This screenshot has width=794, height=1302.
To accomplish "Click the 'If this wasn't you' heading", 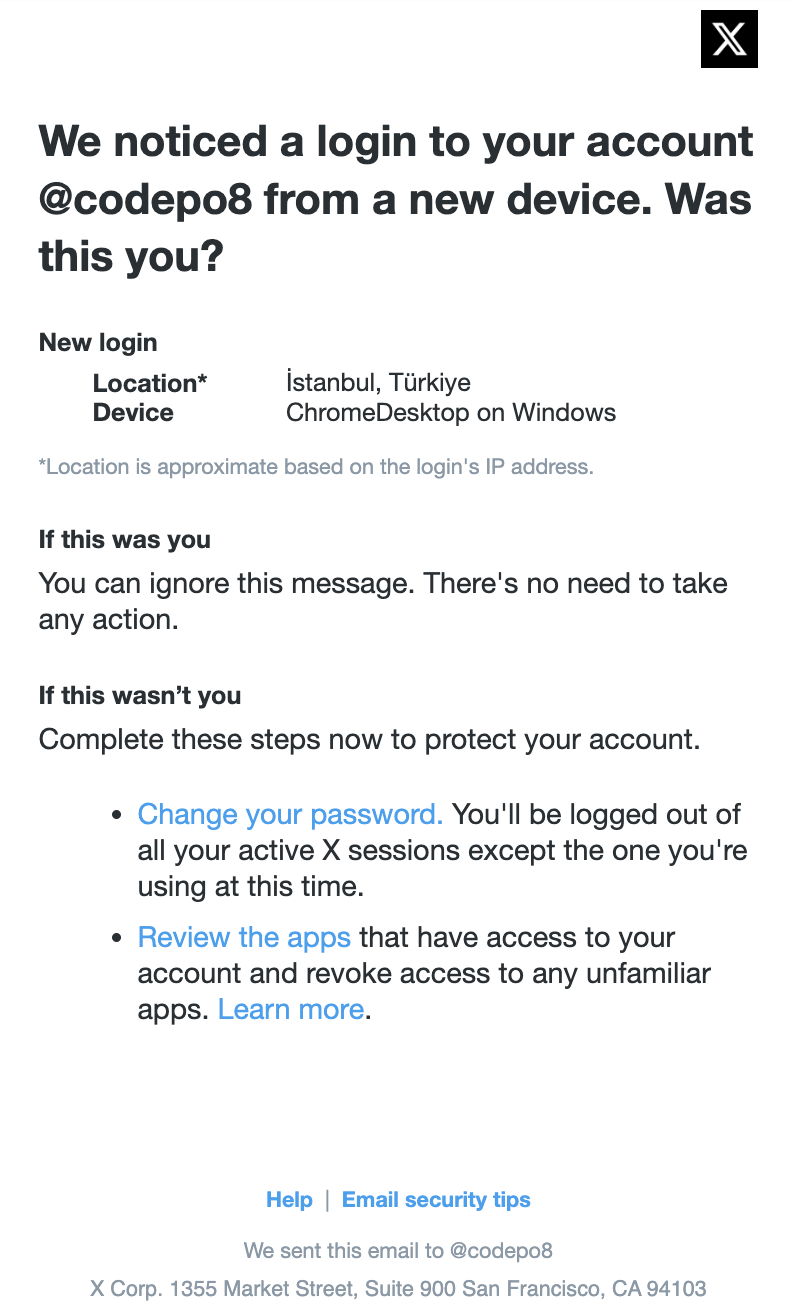I will 140,696.
